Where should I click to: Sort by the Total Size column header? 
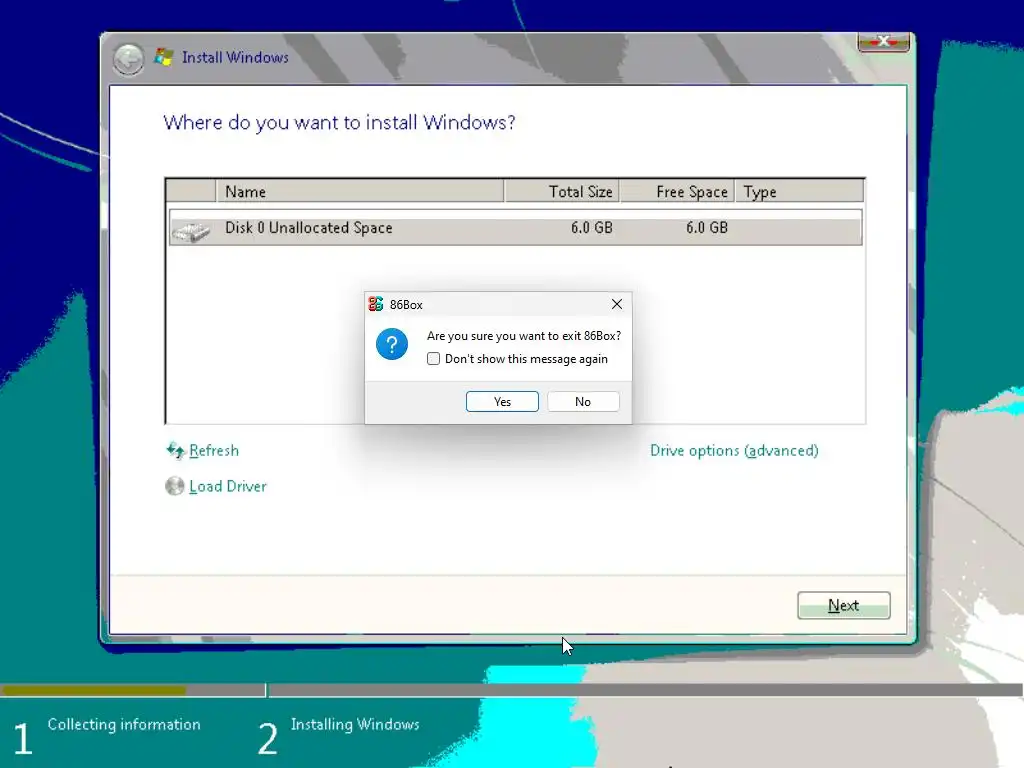point(562,191)
